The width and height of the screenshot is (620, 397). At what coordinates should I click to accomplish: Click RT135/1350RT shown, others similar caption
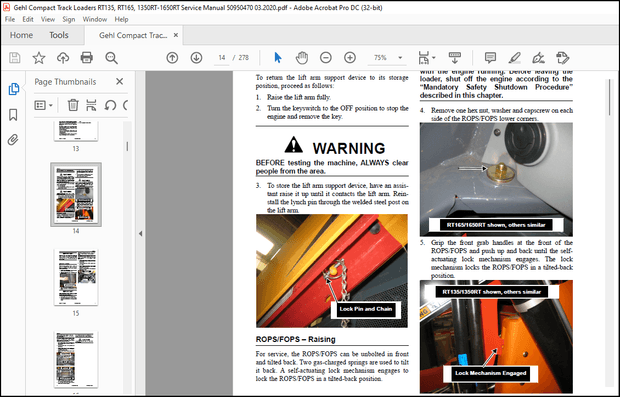pos(491,292)
